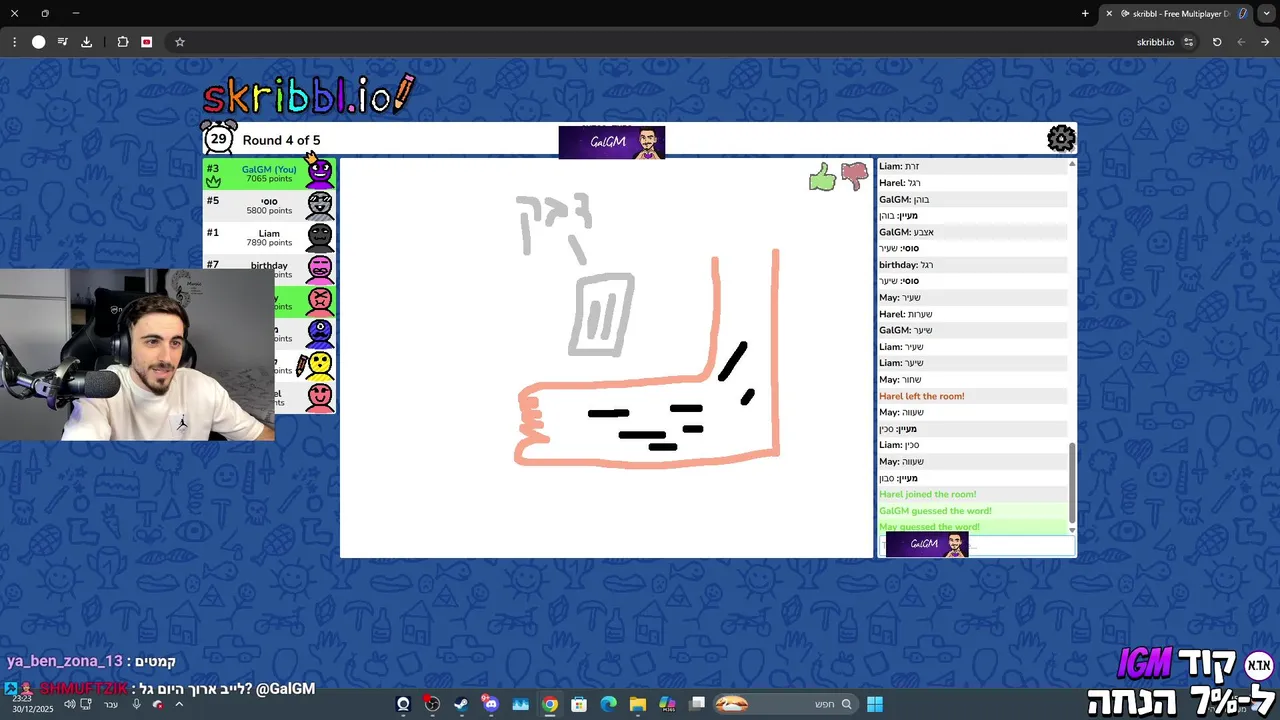The height and width of the screenshot is (720, 1280).
Task: Open site information icon beside skribbl.io
Action: click(x=1188, y=42)
